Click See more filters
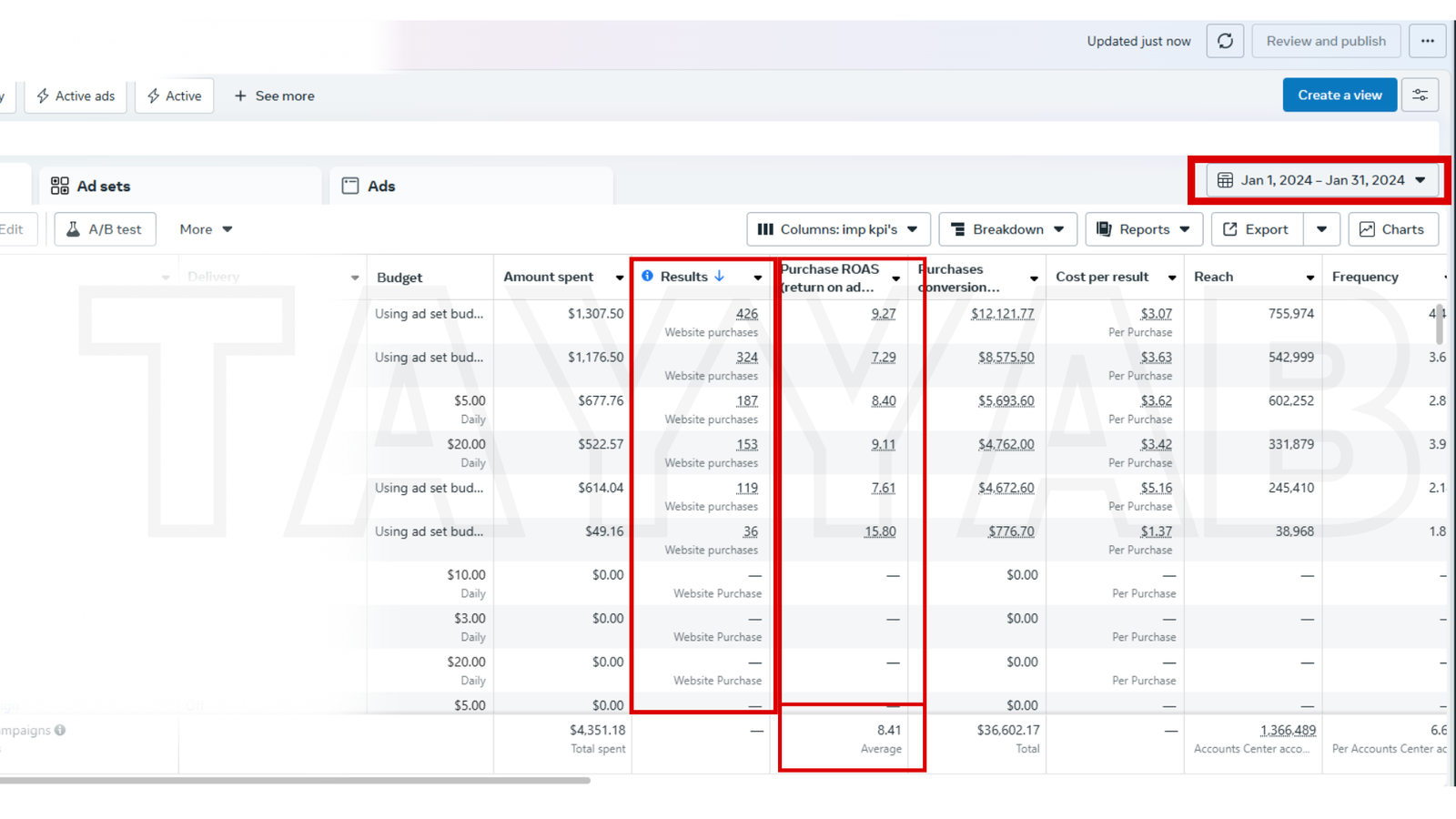Screen dimensions: 1456x819 point(274,96)
